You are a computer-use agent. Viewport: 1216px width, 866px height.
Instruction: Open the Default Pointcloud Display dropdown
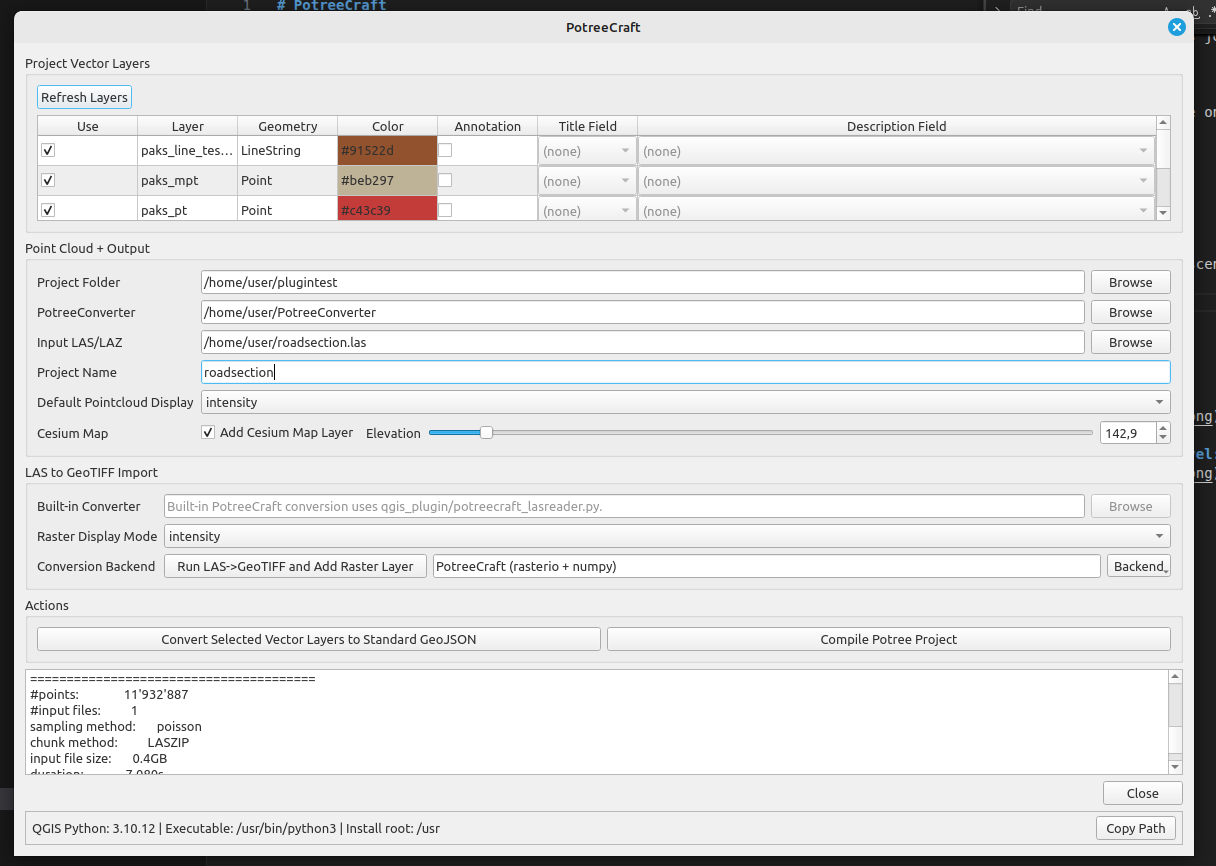[685, 402]
